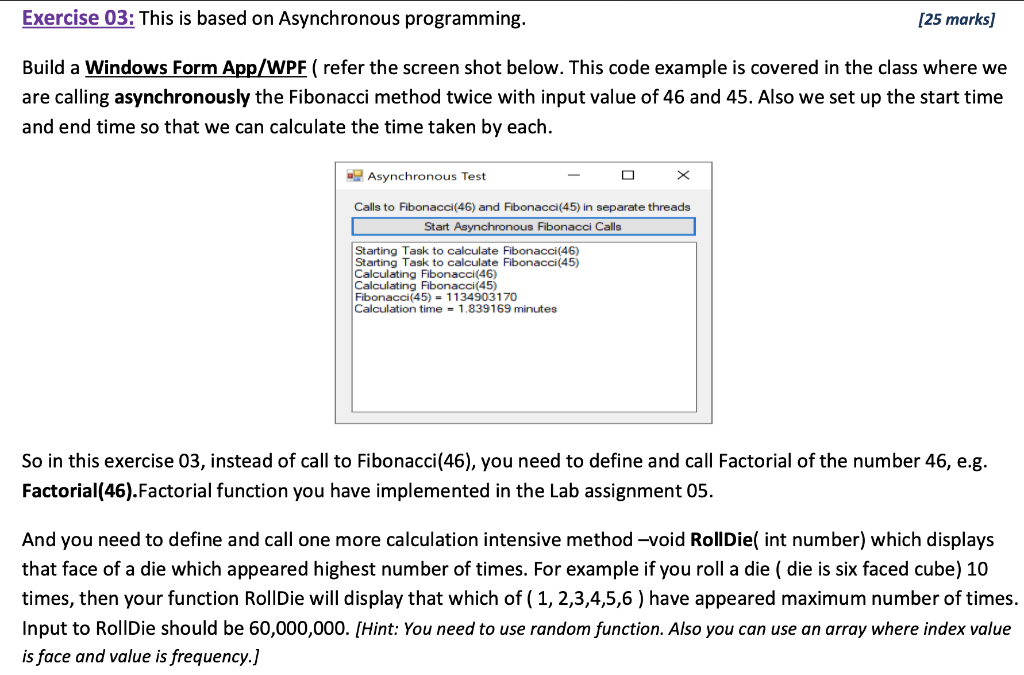The image size is (1024, 675).
Task: Click the Windows Forms application icon in title bar
Action: [352, 175]
